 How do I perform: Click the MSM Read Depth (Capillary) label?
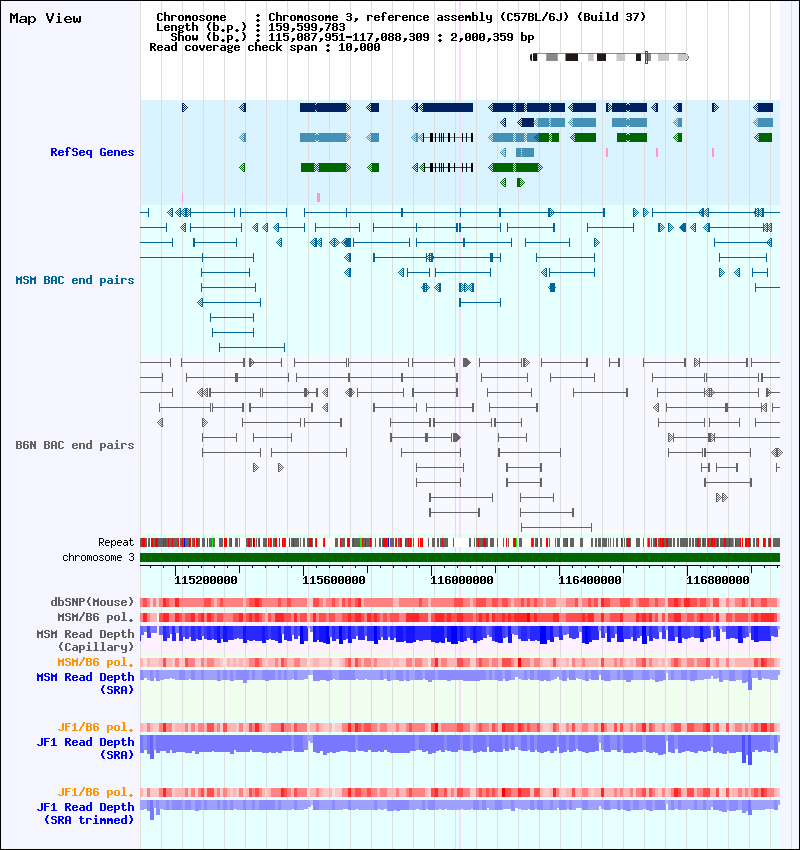[85, 640]
